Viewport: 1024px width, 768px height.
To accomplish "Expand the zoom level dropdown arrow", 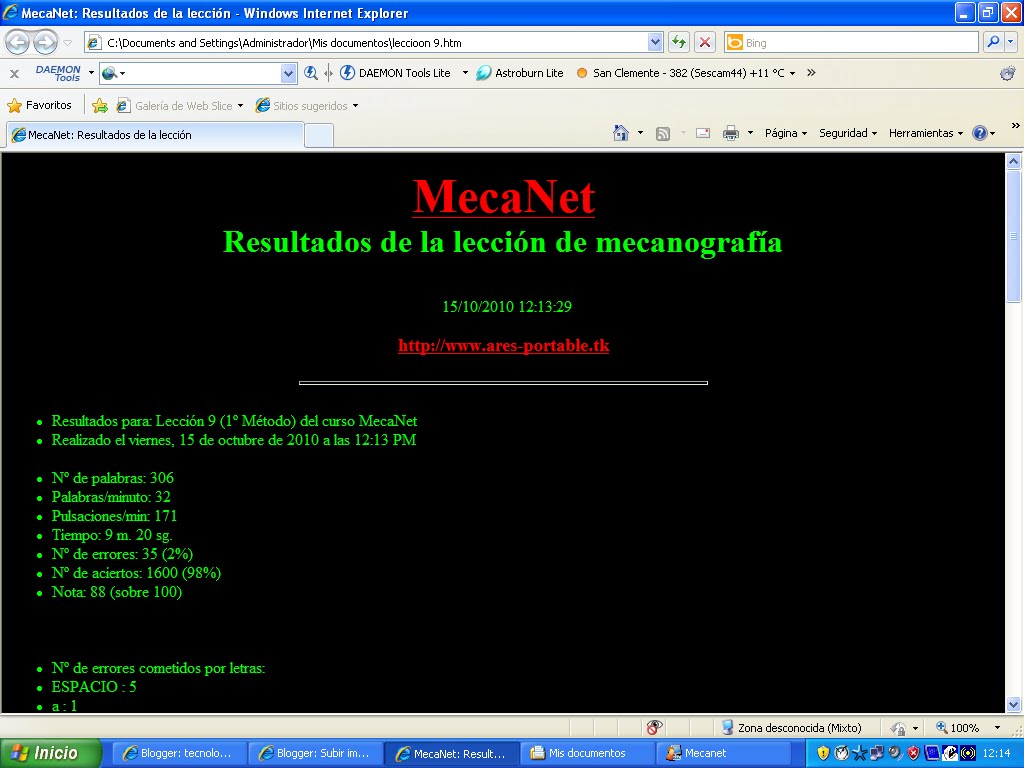I will (997, 728).
